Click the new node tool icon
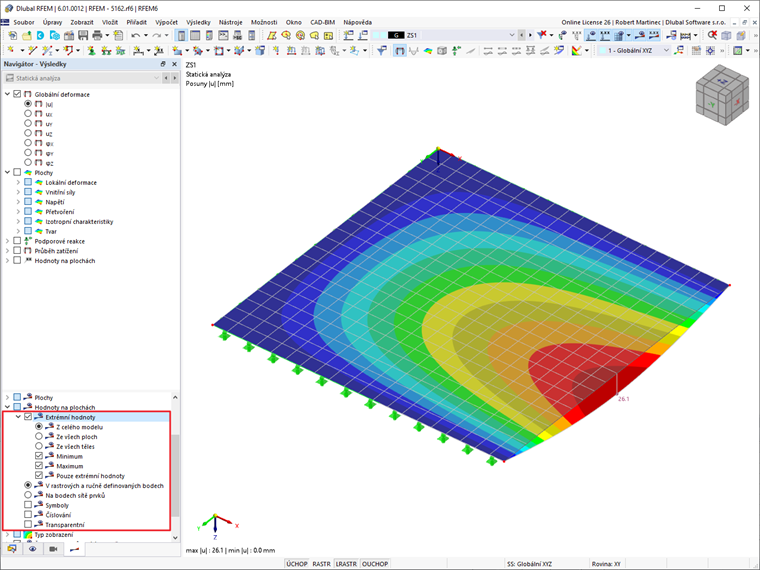Viewport: 760px width, 570px height. (x=10, y=50)
